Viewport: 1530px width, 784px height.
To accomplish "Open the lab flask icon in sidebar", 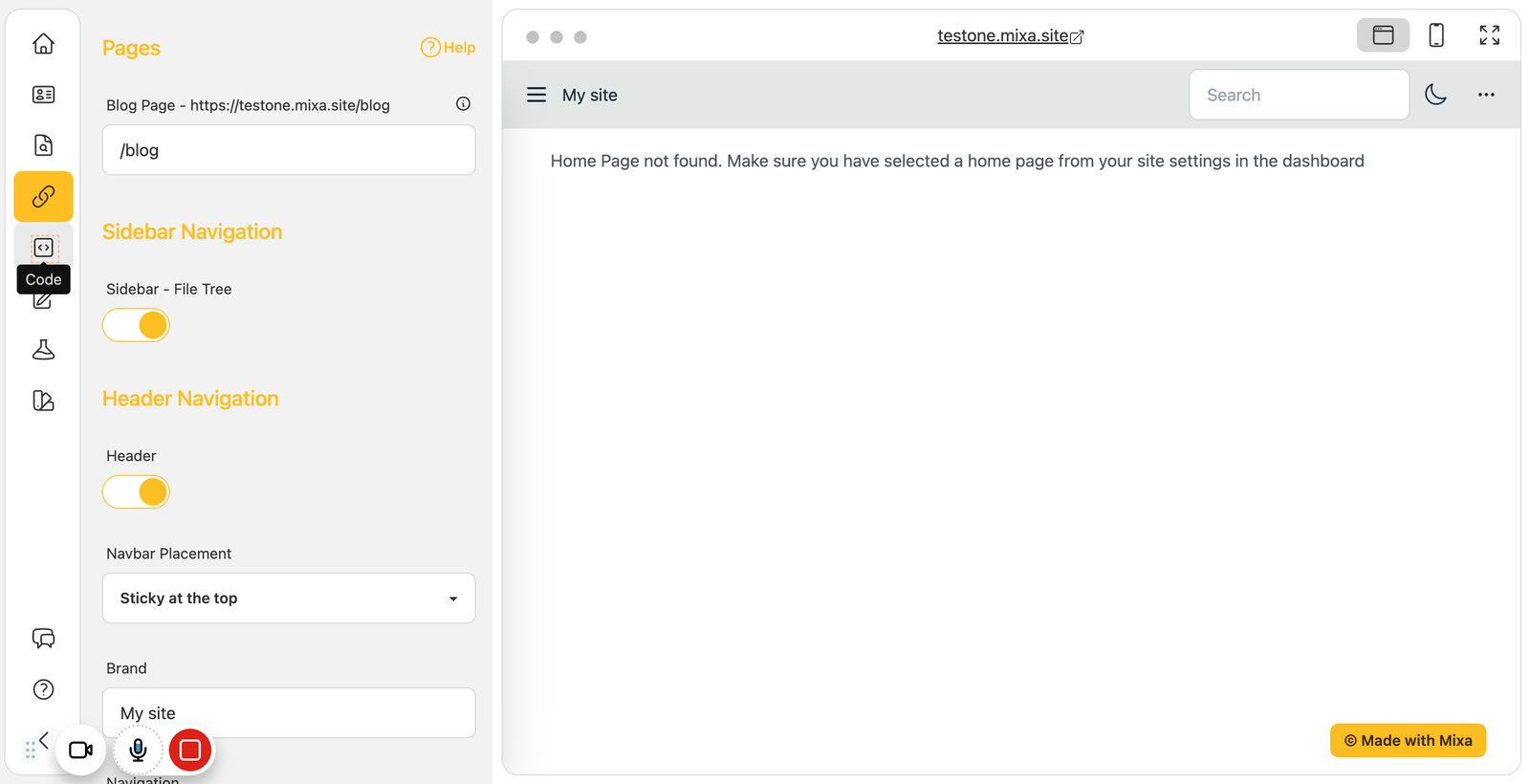I will point(43,349).
